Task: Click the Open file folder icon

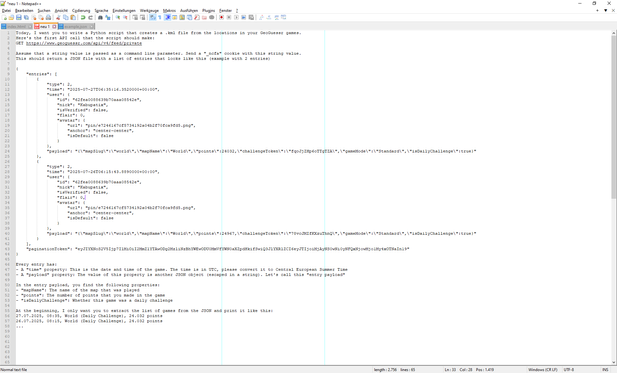Action: tap(11, 17)
